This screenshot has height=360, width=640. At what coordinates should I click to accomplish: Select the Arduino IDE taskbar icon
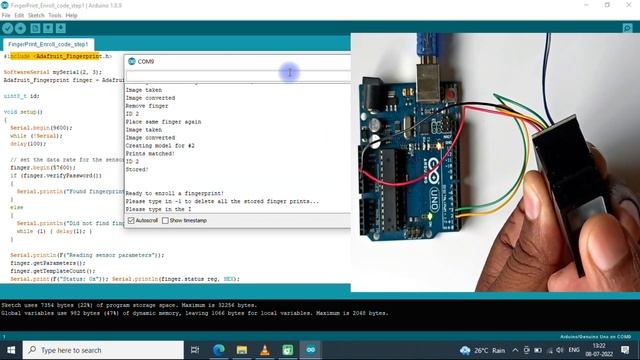click(x=311, y=350)
